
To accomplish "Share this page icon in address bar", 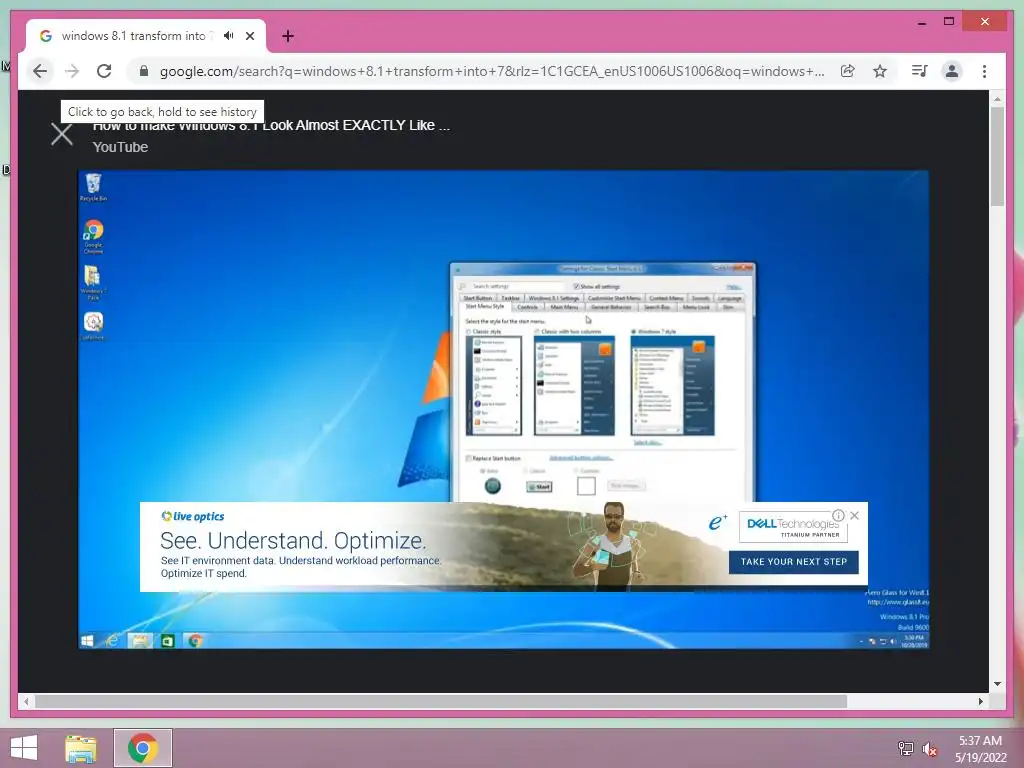I will click(x=848, y=71).
